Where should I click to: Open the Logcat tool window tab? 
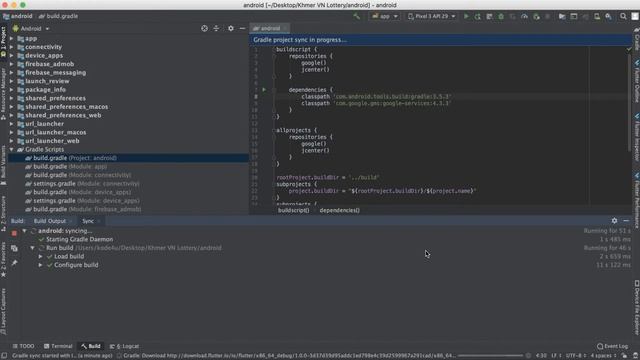[125, 346]
